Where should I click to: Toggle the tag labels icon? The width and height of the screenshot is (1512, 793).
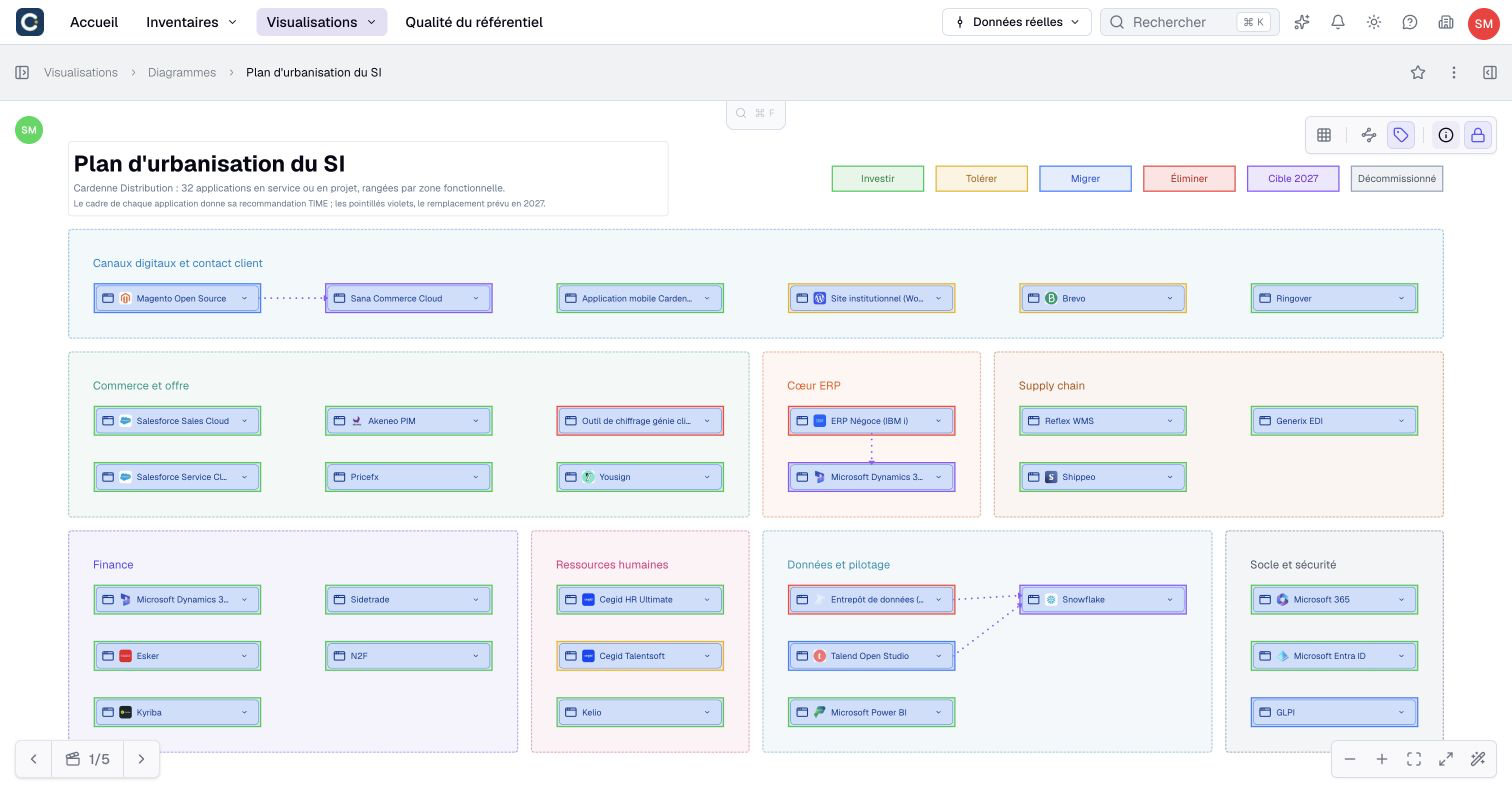[x=1401, y=135]
